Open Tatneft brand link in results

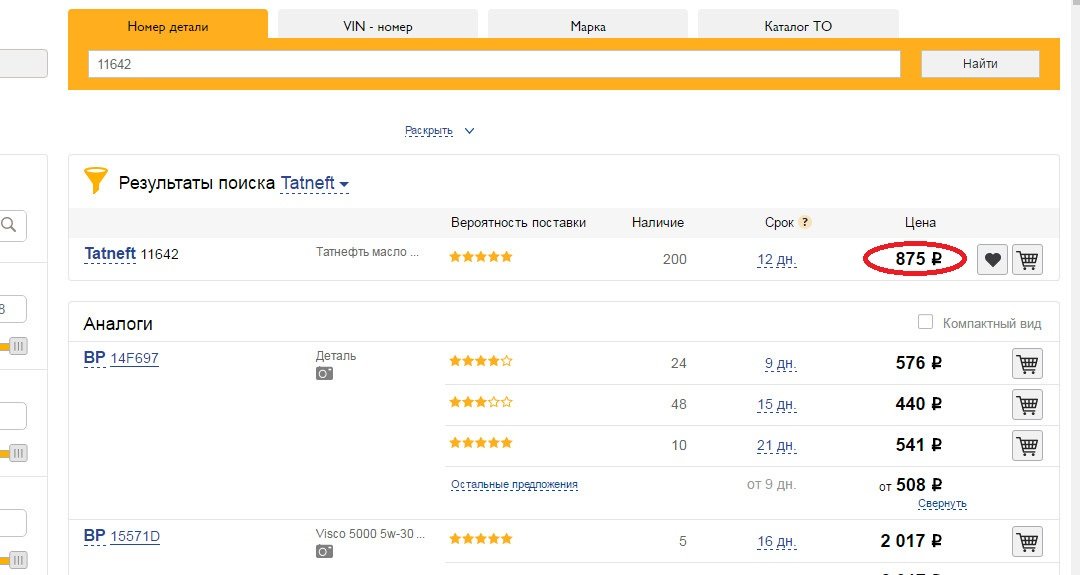(x=110, y=253)
